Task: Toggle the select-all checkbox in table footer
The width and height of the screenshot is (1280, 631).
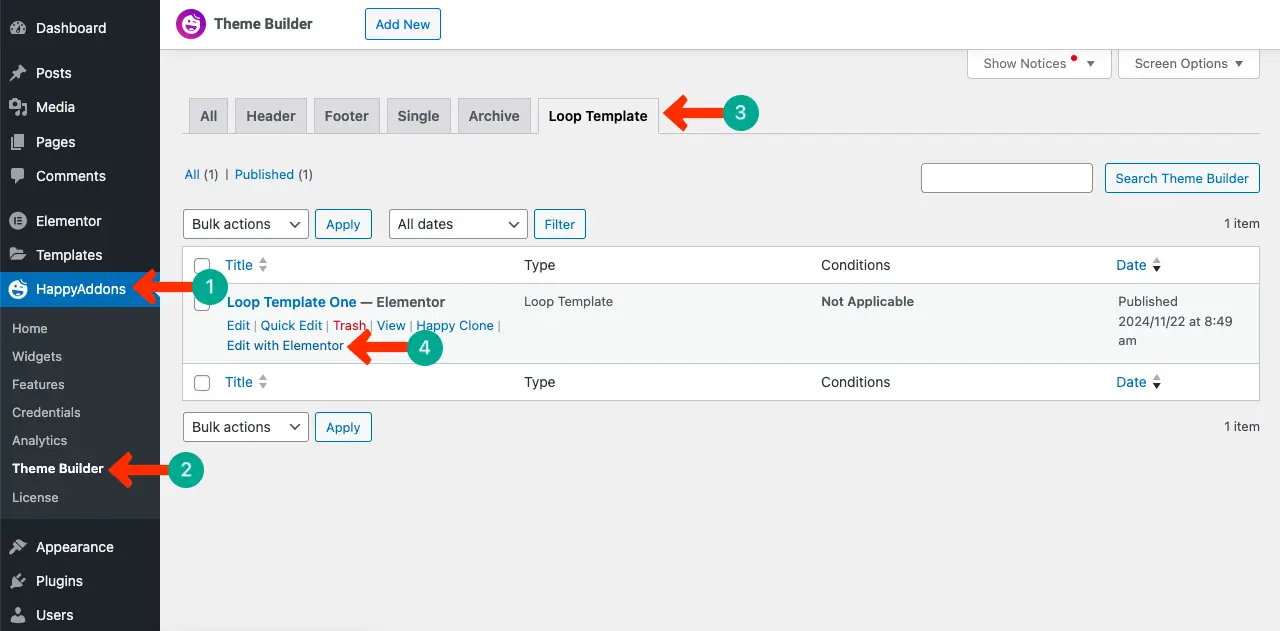Action: click(202, 383)
